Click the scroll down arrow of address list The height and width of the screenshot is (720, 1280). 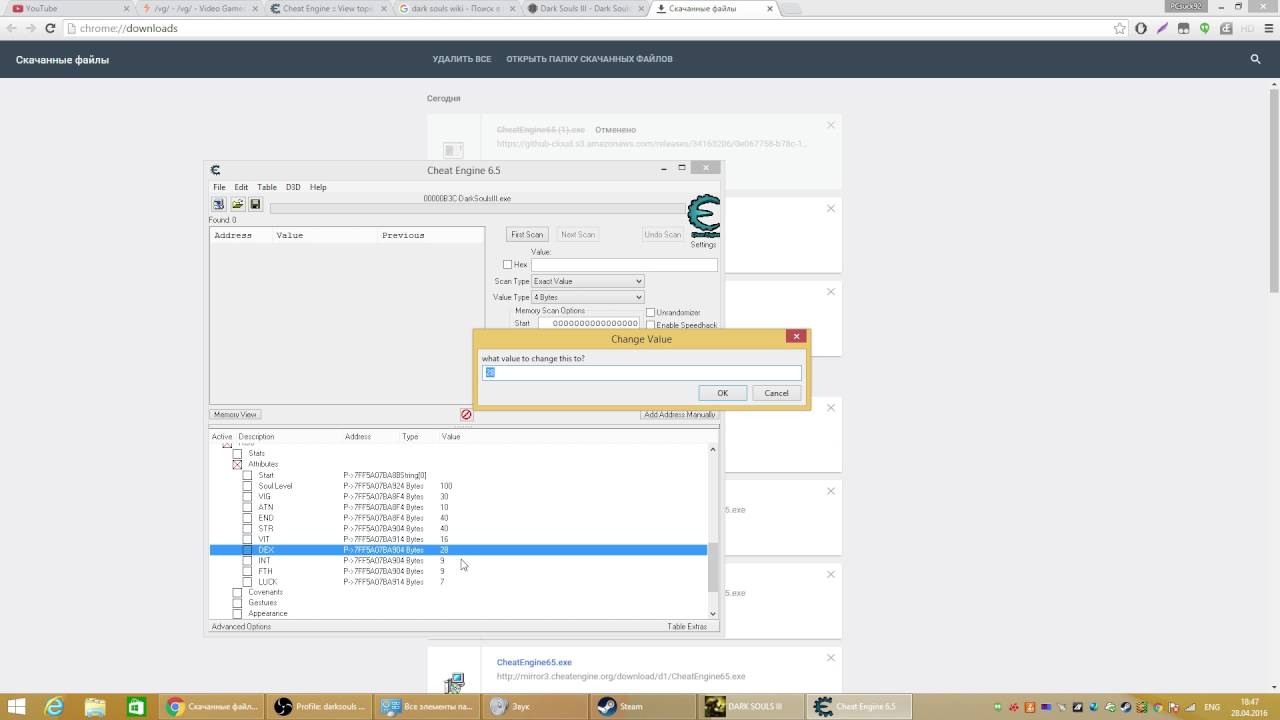pyautogui.click(x=713, y=613)
